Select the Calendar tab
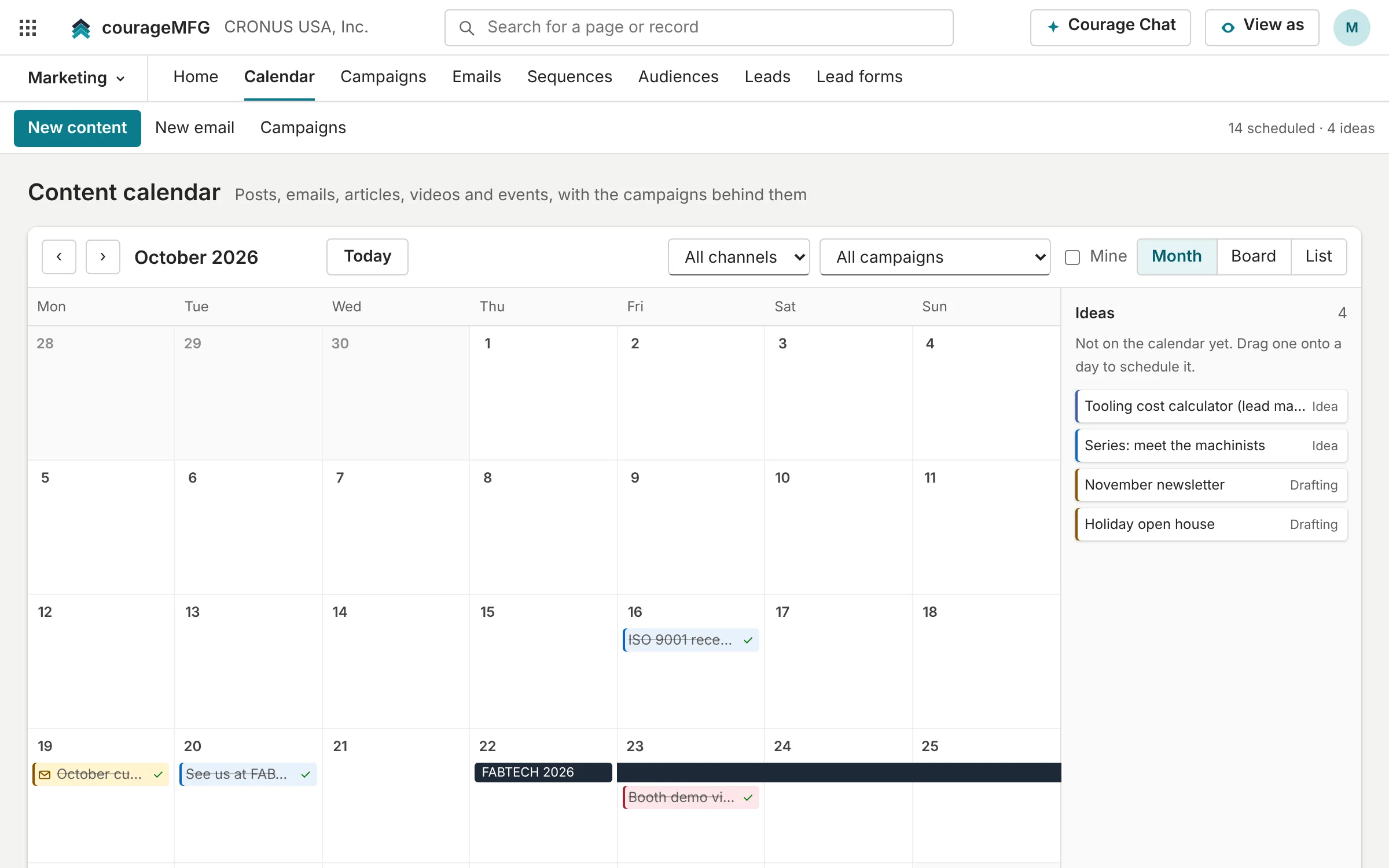 coord(280,77)
